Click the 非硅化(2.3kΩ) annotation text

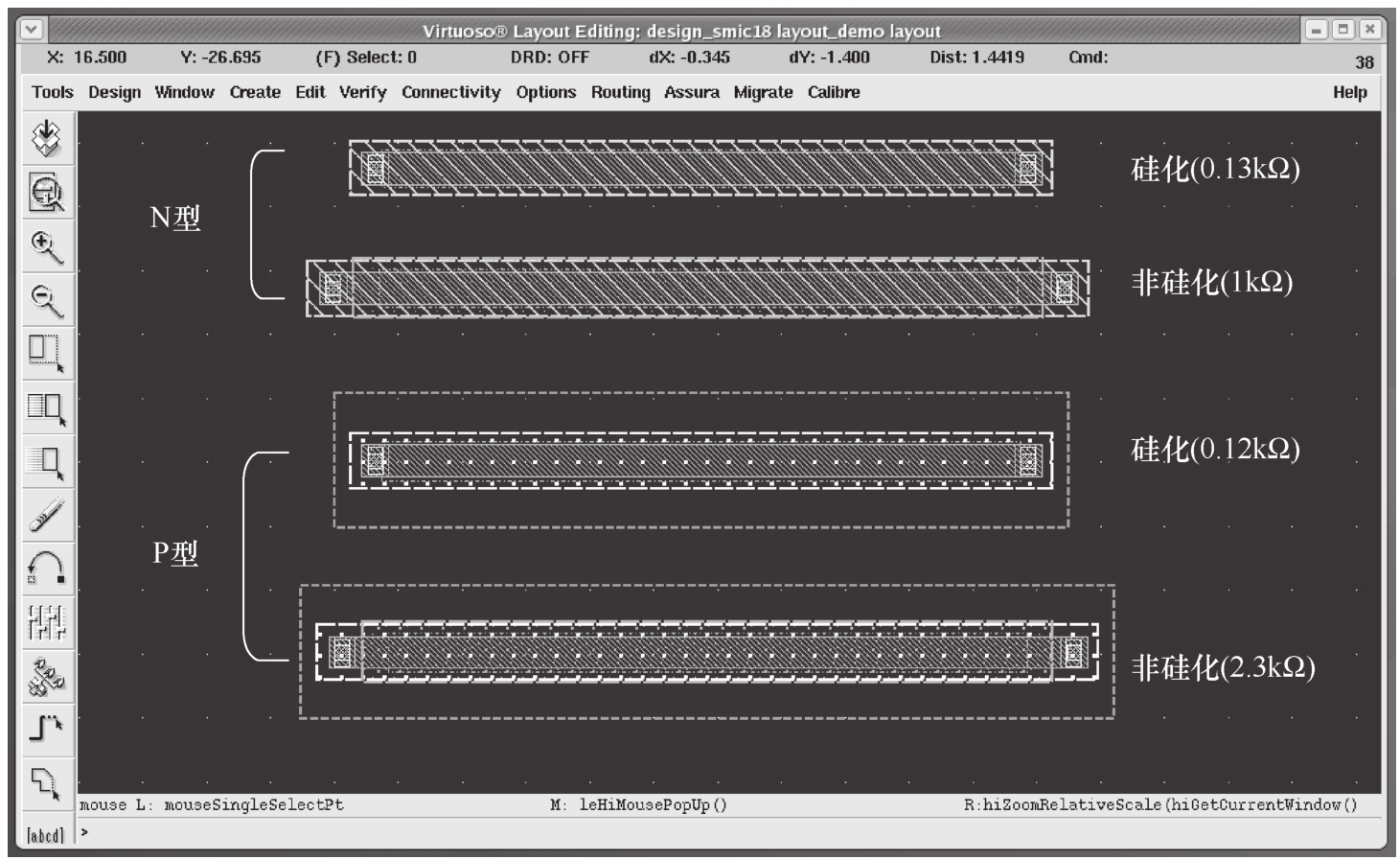click(x=1223, y=667)
